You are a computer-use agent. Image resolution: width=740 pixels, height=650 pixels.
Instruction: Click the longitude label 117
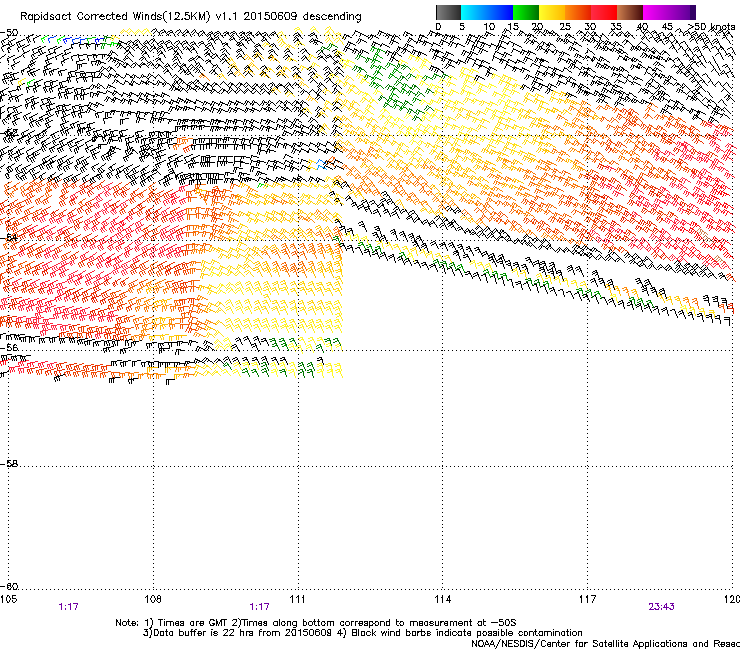pos(587,599)
